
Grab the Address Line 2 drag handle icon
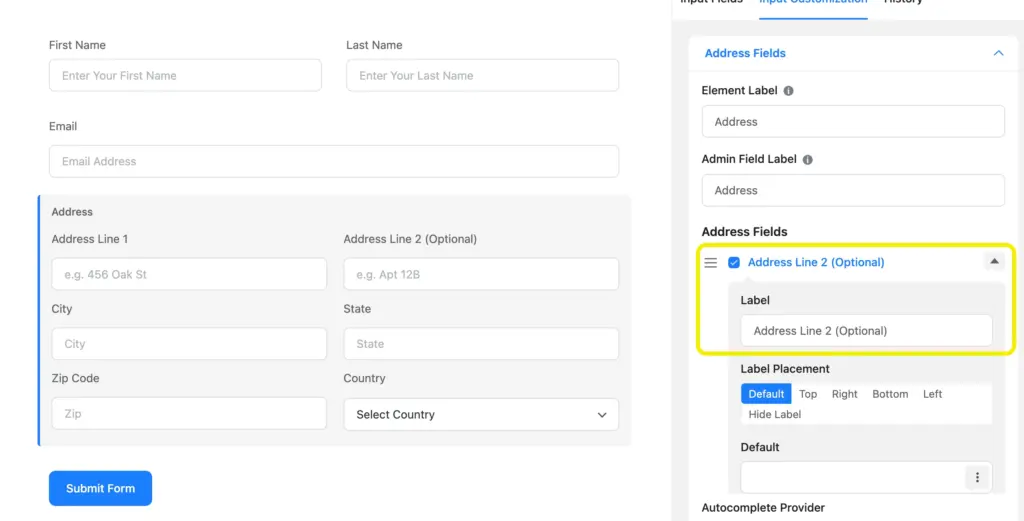pyautogui.click(x=711, y=262)
